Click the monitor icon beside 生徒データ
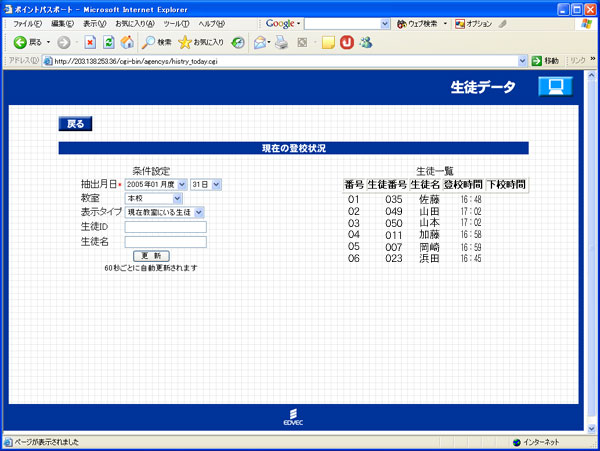Image resolution: width=600 pixels, height=451 pixels. tap(556, 86)
